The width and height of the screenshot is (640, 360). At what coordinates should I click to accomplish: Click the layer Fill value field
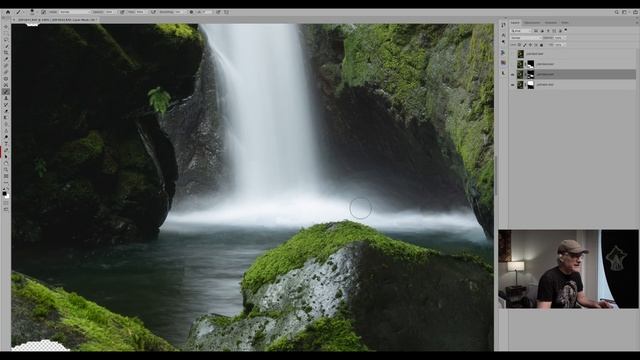click(x=559, y=45)
